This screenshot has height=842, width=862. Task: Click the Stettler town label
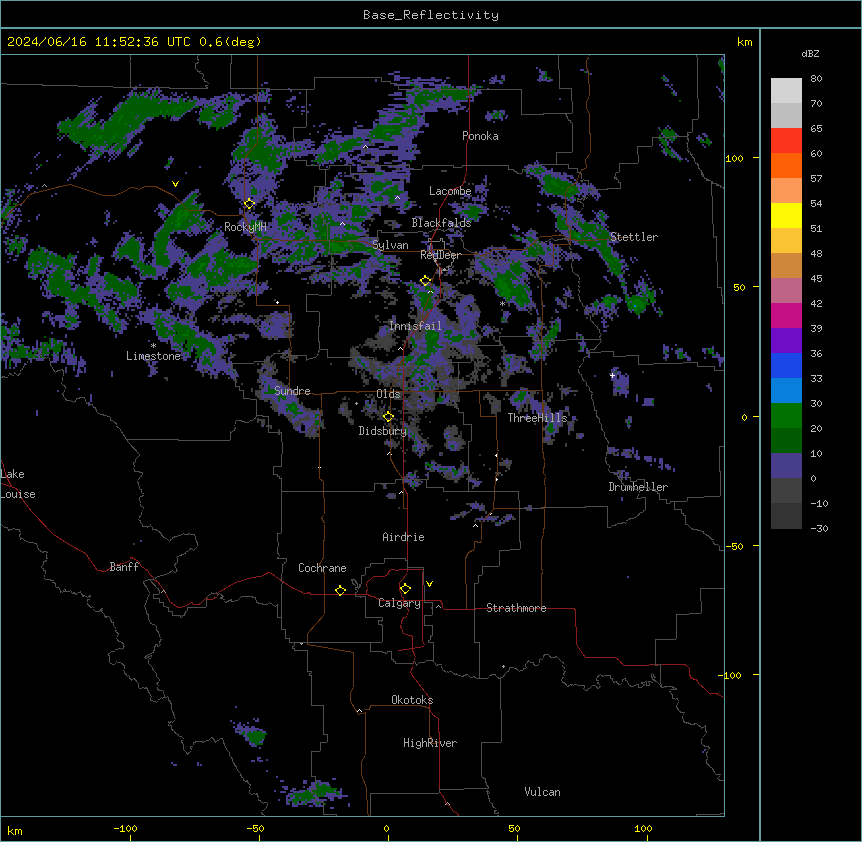pyautogui.click(x=634, y=237)
